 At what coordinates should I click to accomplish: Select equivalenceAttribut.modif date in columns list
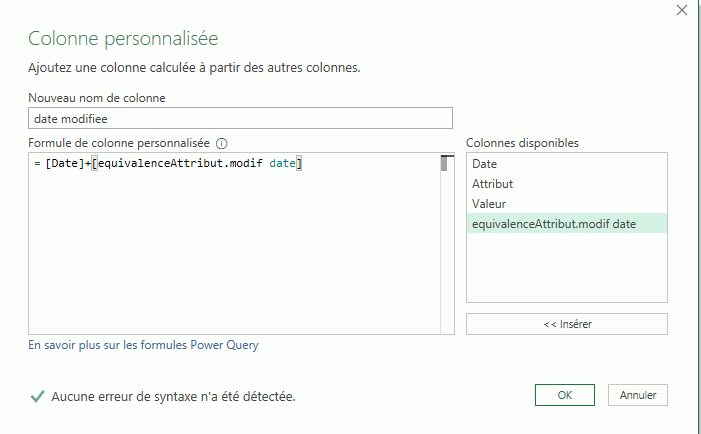tap(553, 224)
